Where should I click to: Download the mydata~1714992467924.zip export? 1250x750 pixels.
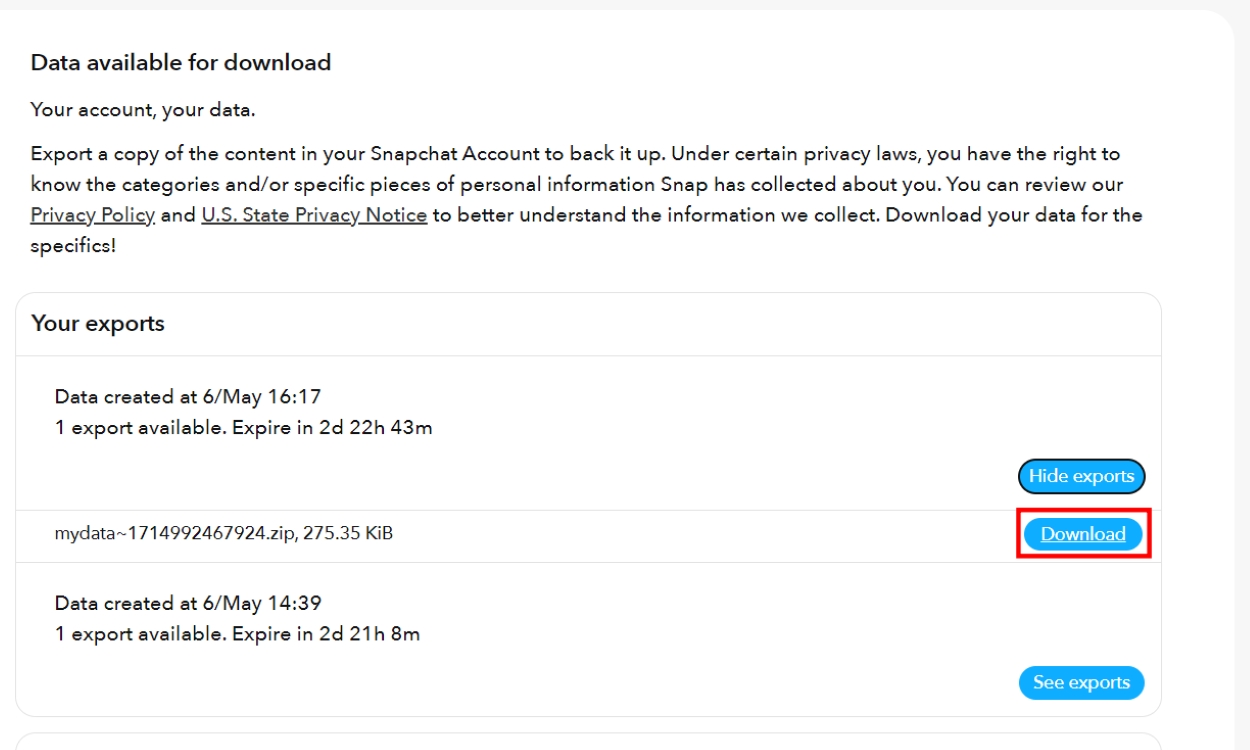click(x=1081, y=534)
